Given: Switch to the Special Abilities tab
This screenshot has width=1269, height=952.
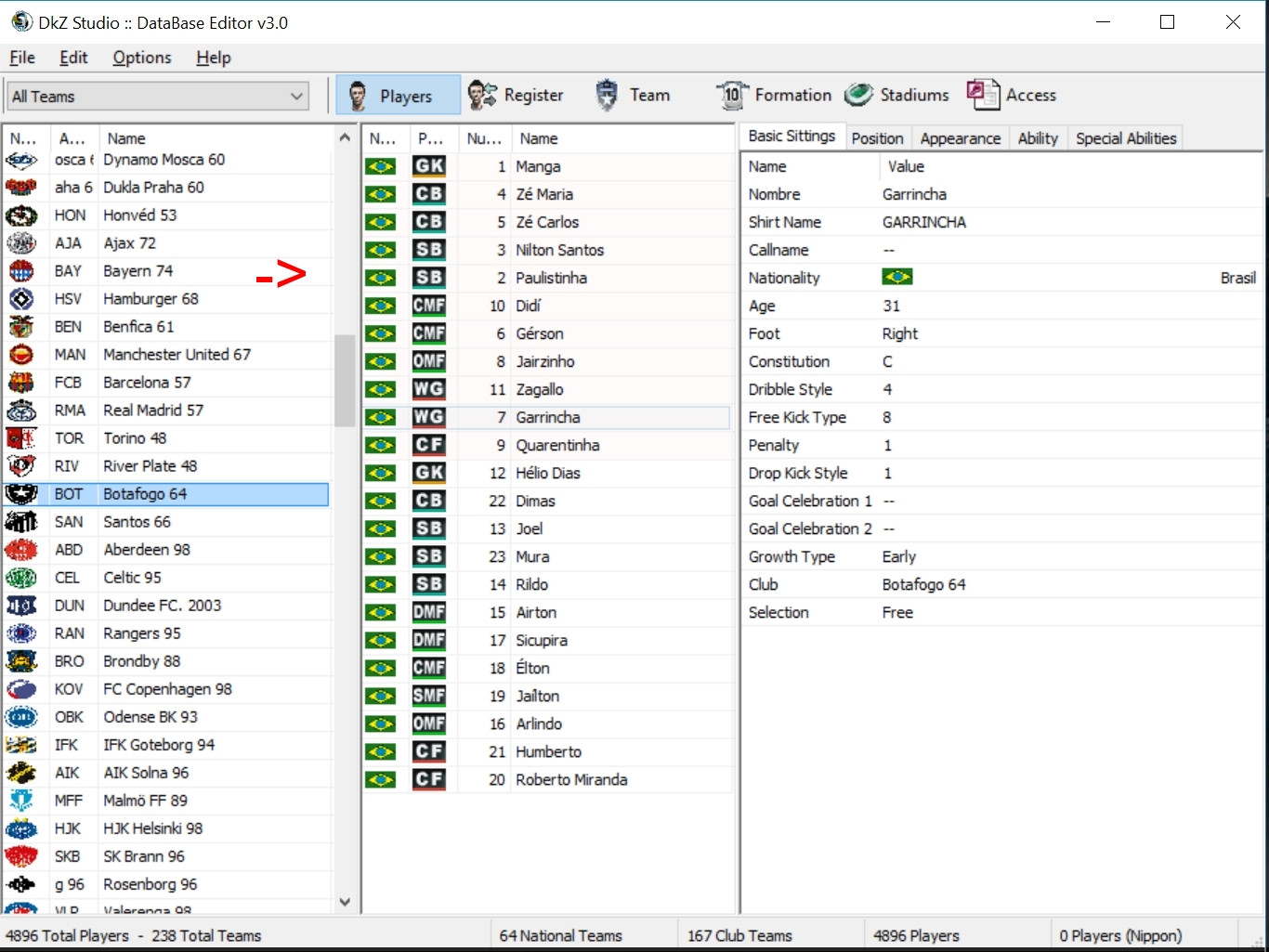Looking at the screenshot, I should [x=1126, y=138].
